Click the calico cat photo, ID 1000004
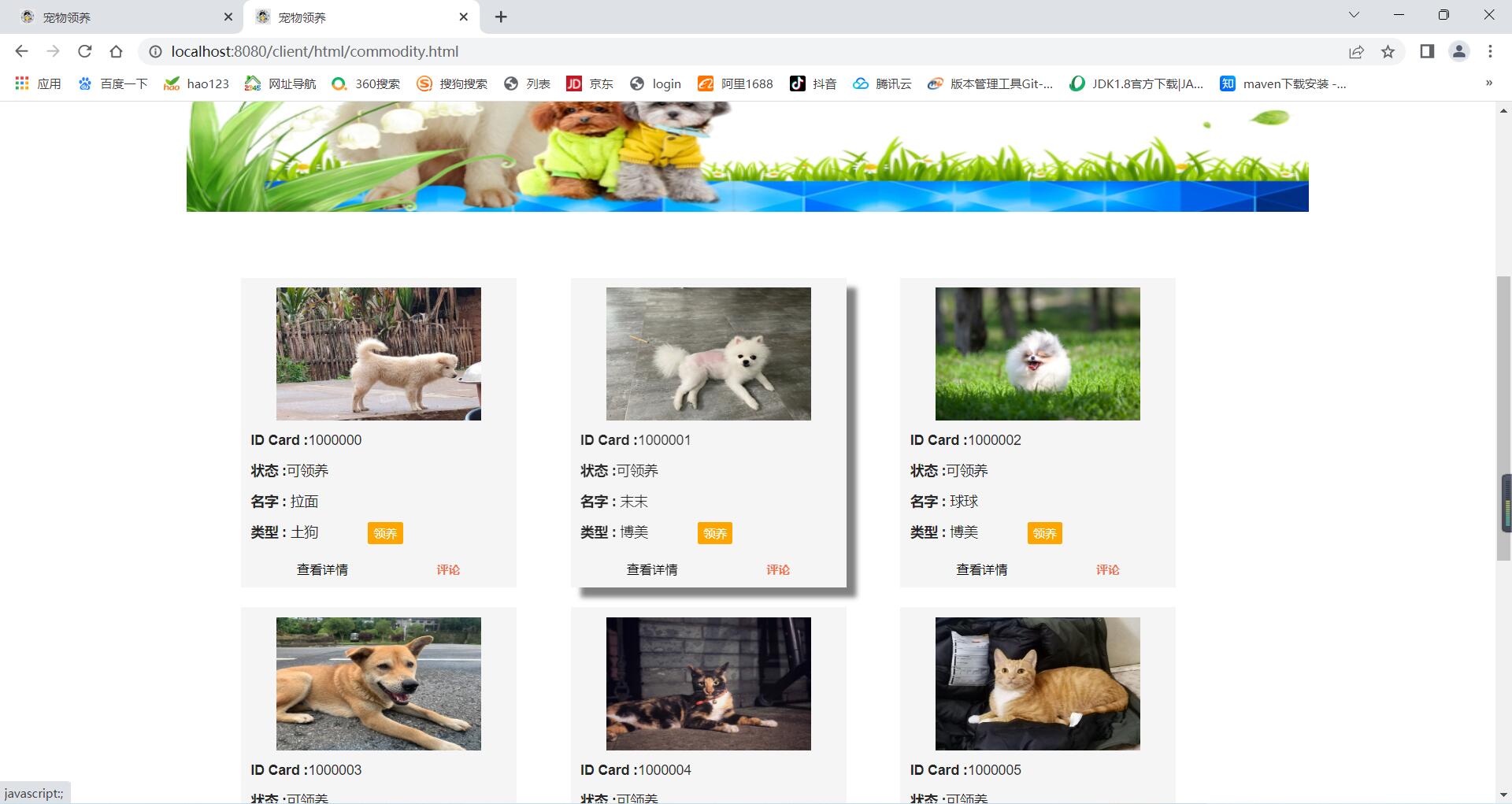 (x=709, y=684)
